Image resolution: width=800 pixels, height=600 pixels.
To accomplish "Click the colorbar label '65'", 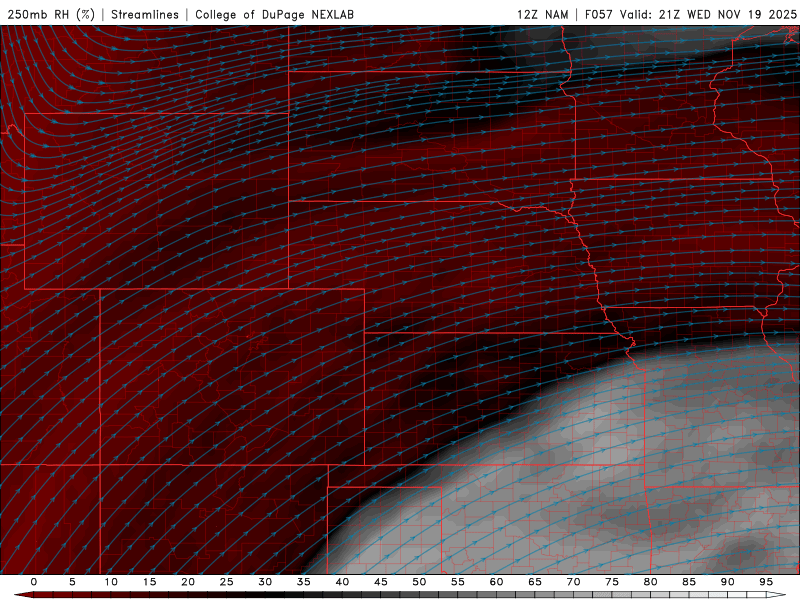I will pos(535,582).
